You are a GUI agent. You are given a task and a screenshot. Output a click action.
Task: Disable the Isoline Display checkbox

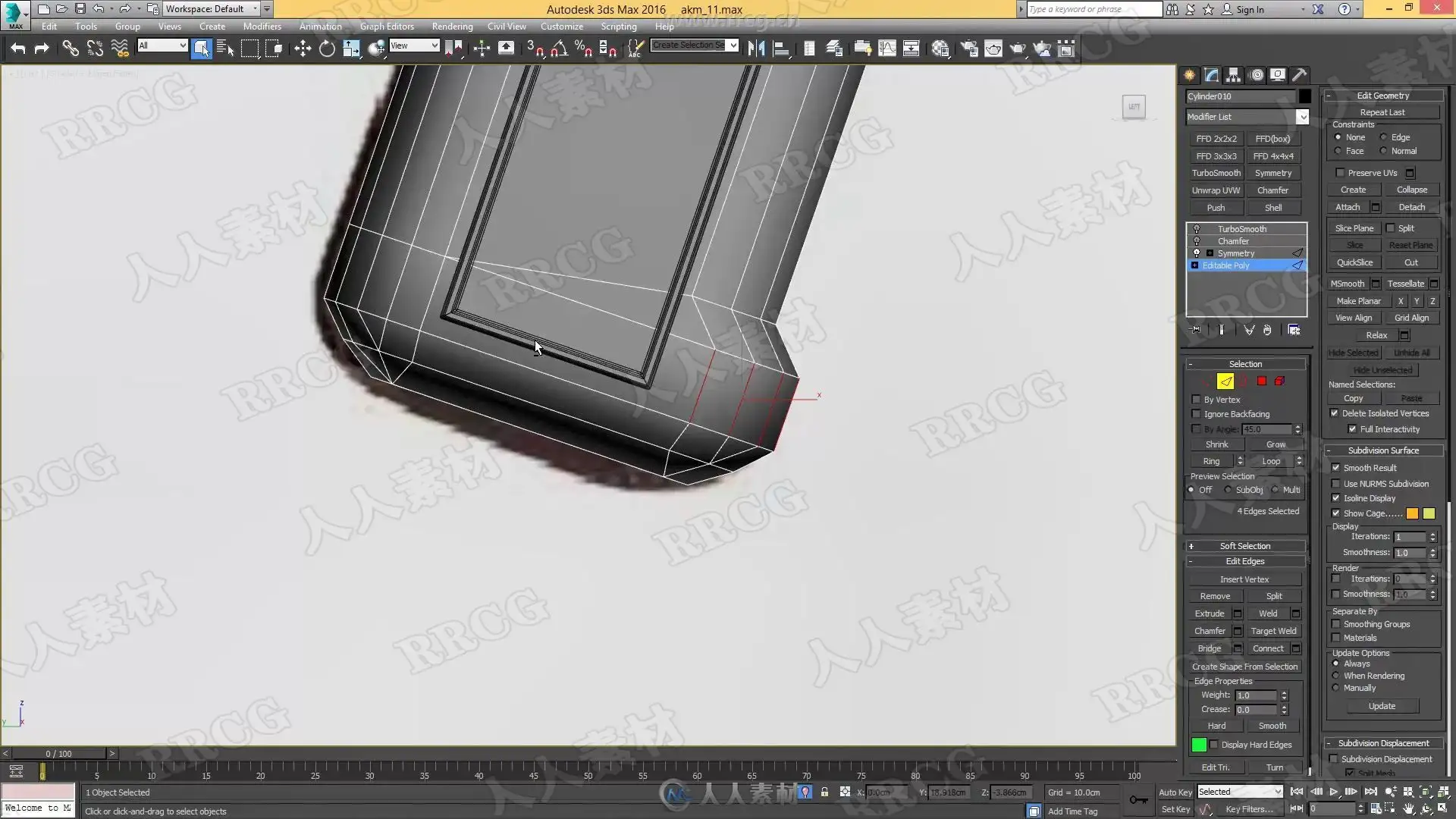[1336, 498]
